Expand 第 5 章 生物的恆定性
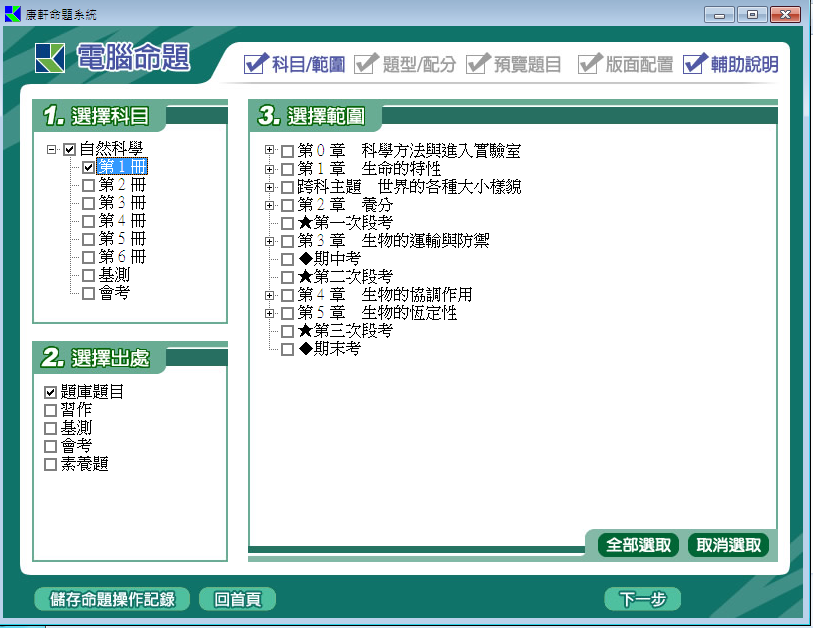Image resolution: width=813 pixels, height=628 pixels. click(x=269, y=313)
